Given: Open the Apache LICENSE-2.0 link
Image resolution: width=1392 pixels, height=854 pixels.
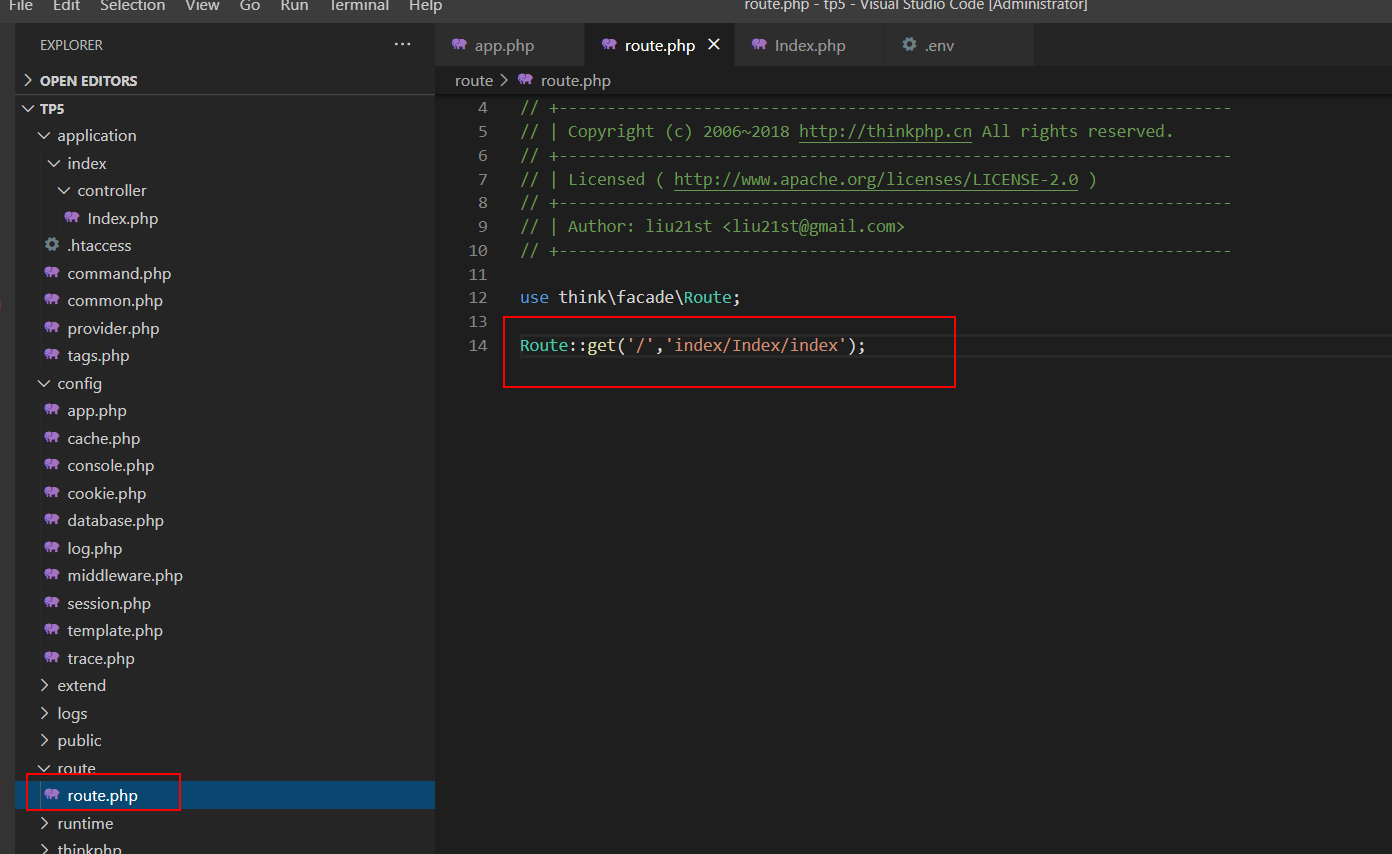Looking at the screenshot, I should (876, 179).
